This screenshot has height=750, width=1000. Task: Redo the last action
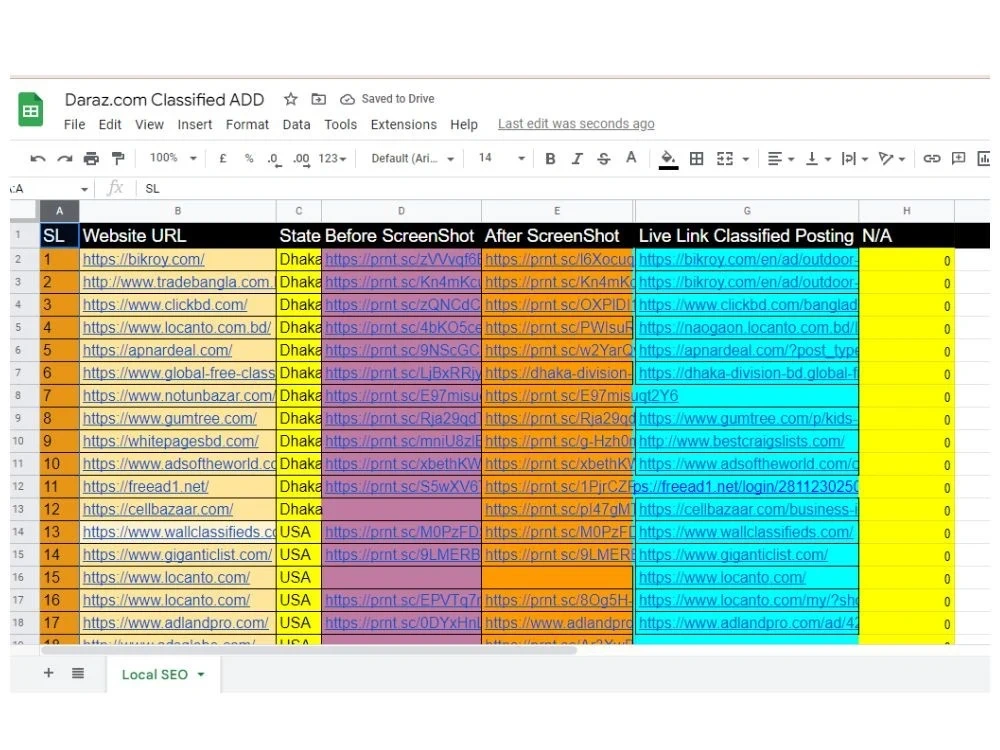coord(64,159)
